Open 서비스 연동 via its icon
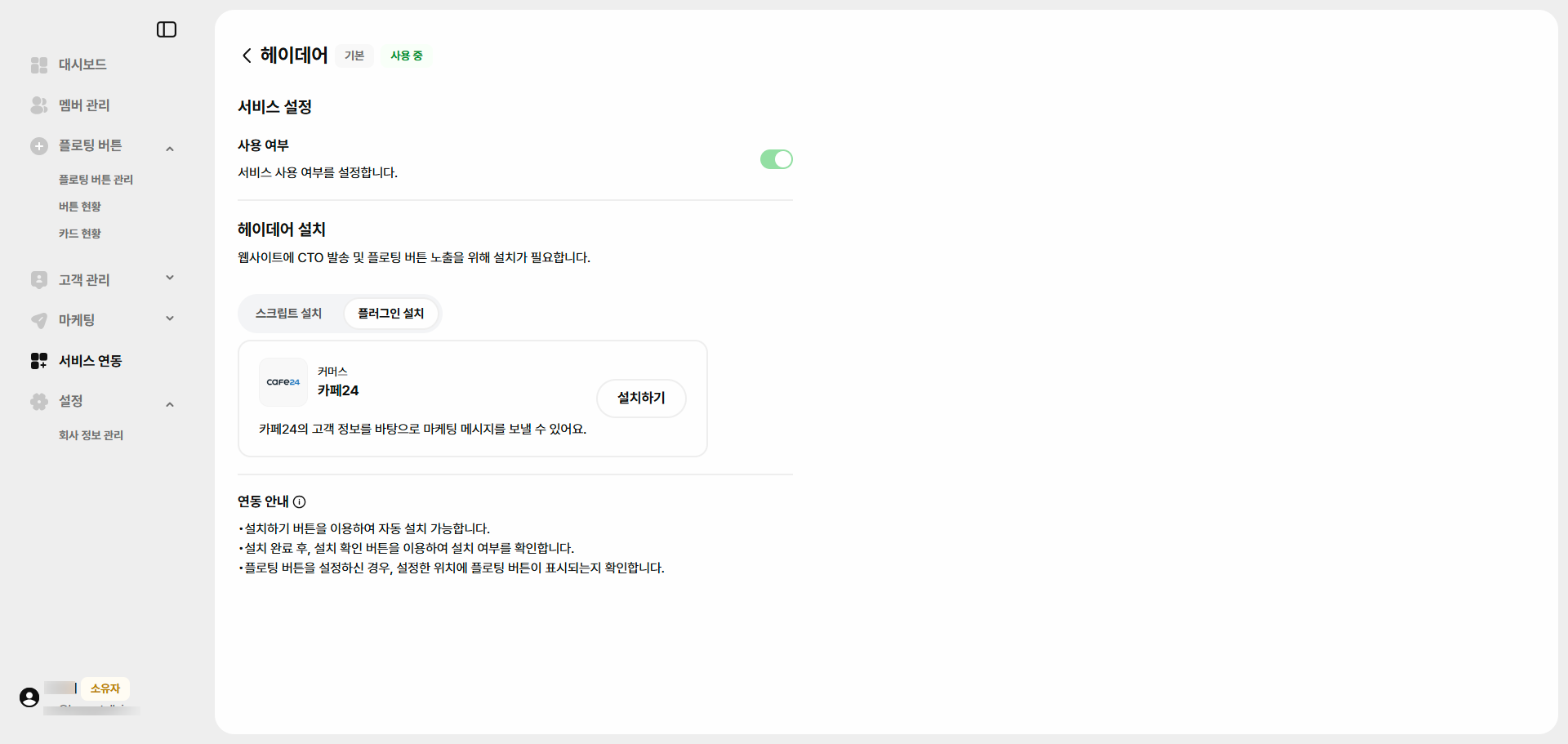The image size is (1568, 744). tap(39, 361)
